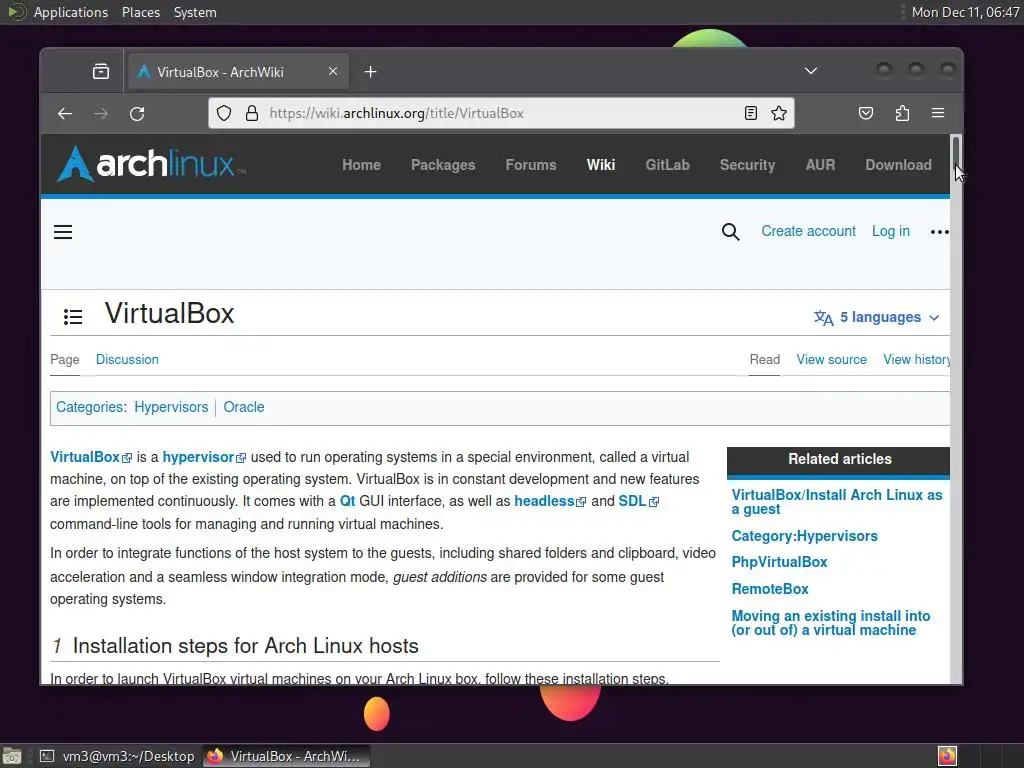Open the Hypervisors category link
This screenshot has width=1024, height=768.
coord(171,407)
